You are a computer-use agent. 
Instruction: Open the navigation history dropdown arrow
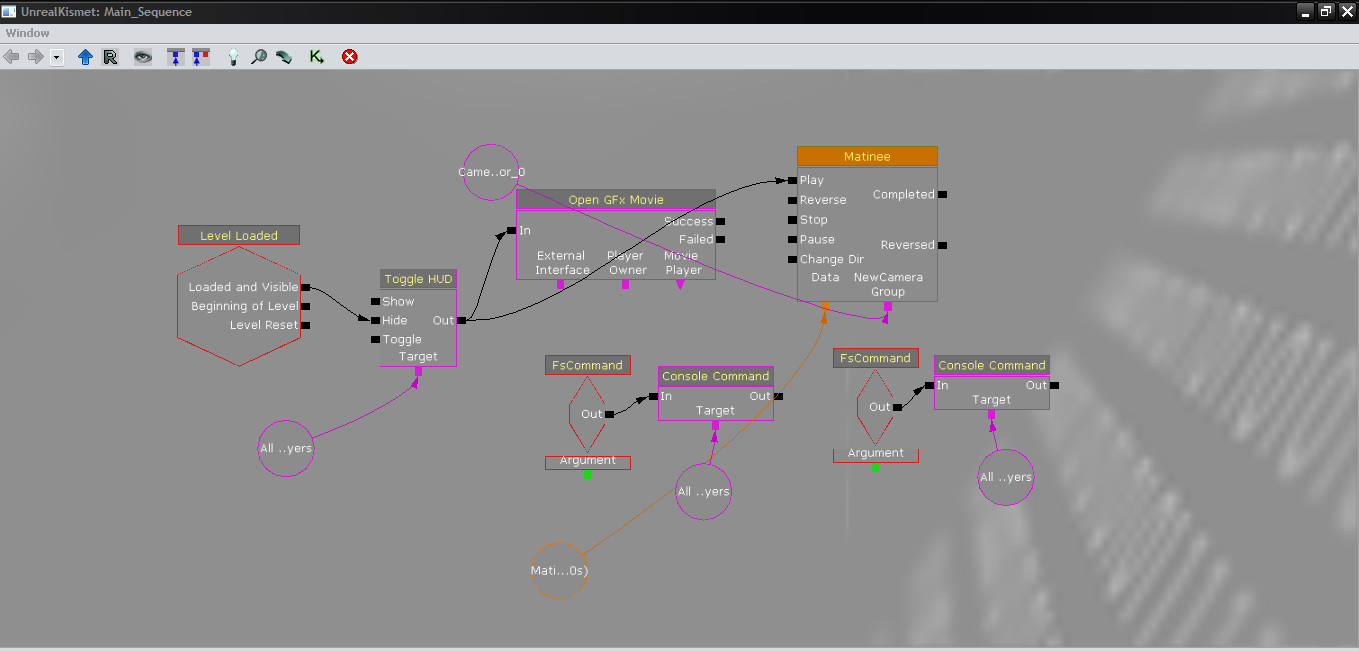pyautogui.click(x=57, y=57)
